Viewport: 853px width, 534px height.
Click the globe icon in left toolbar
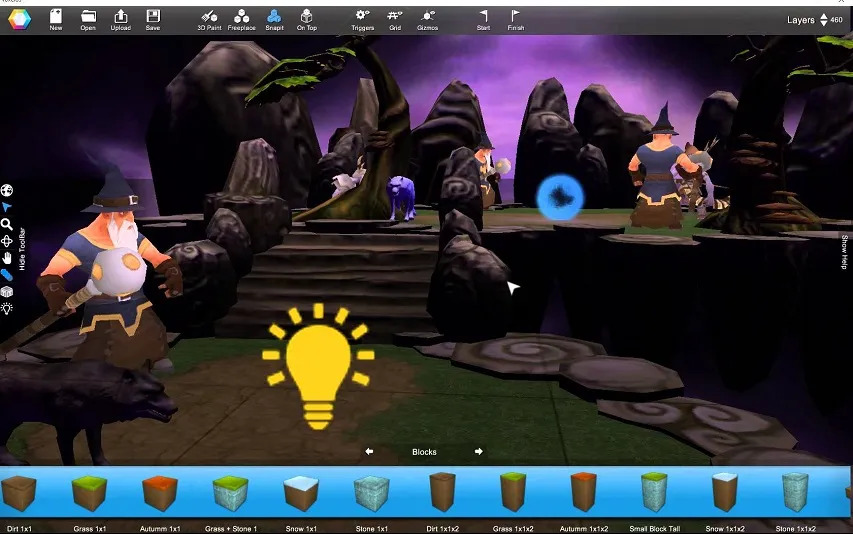7,190
